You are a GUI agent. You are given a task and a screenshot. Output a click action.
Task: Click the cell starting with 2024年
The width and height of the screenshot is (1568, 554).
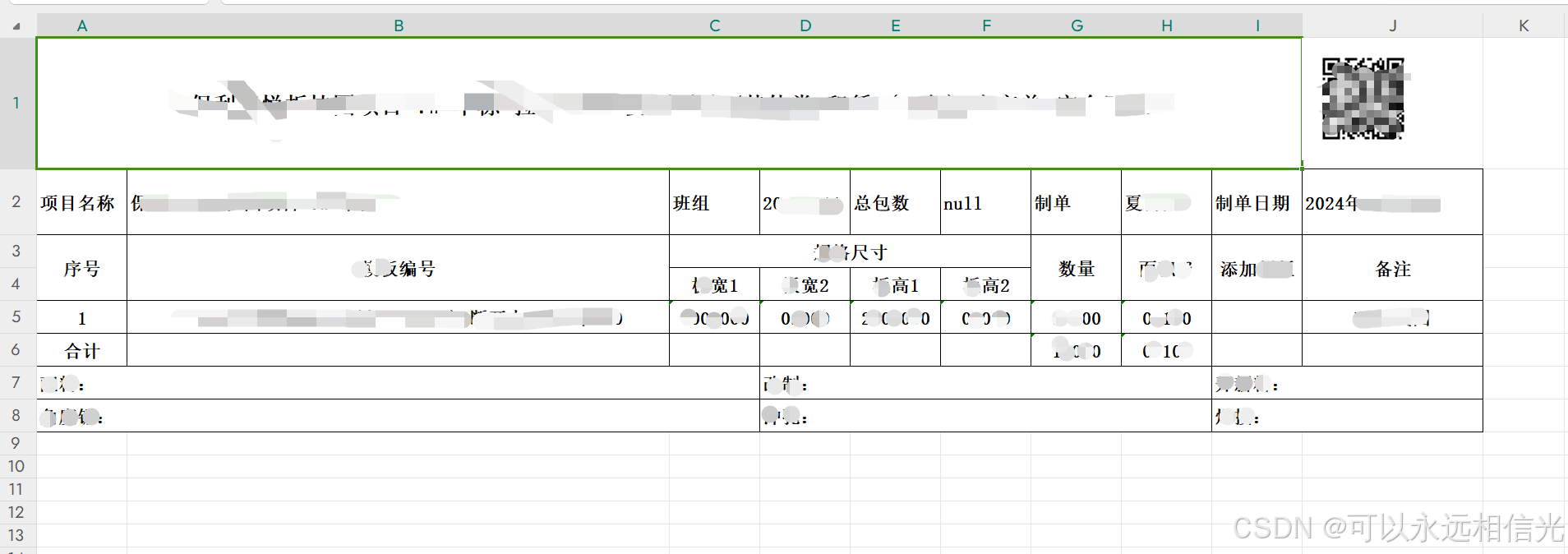pos(1393,202)
